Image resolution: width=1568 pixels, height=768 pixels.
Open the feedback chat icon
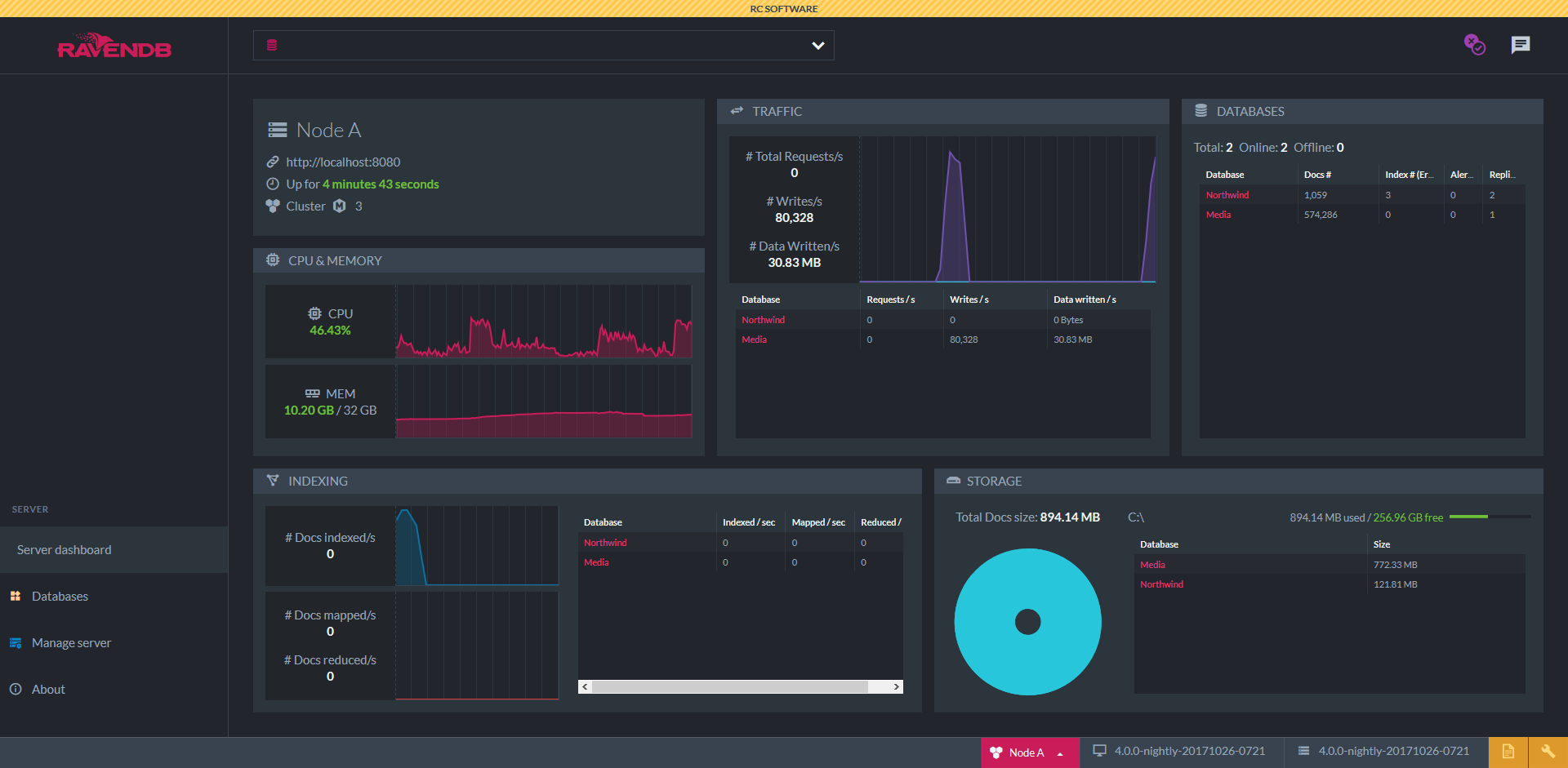click(x=1520, y=45)
